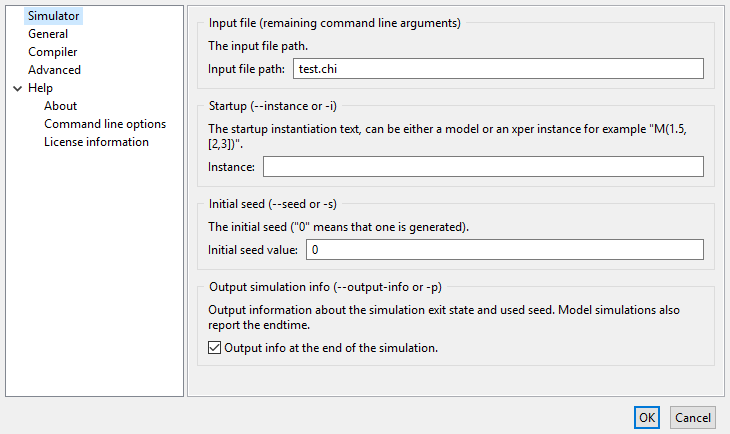Viewport: 730px width, 434px height.
Task: Click the 'Initial seed value:' label
Action: point(255,249)
